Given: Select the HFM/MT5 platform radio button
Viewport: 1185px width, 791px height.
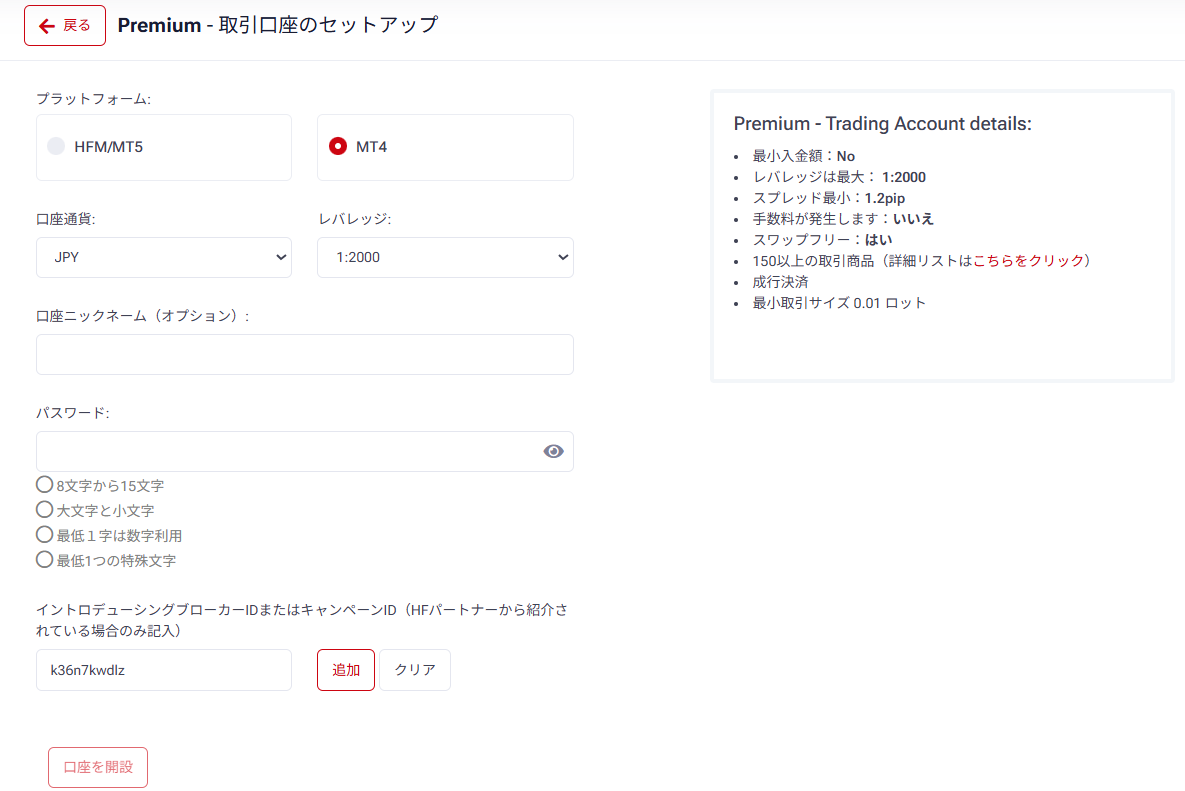Looking at the screenshot, I should 57,147.
